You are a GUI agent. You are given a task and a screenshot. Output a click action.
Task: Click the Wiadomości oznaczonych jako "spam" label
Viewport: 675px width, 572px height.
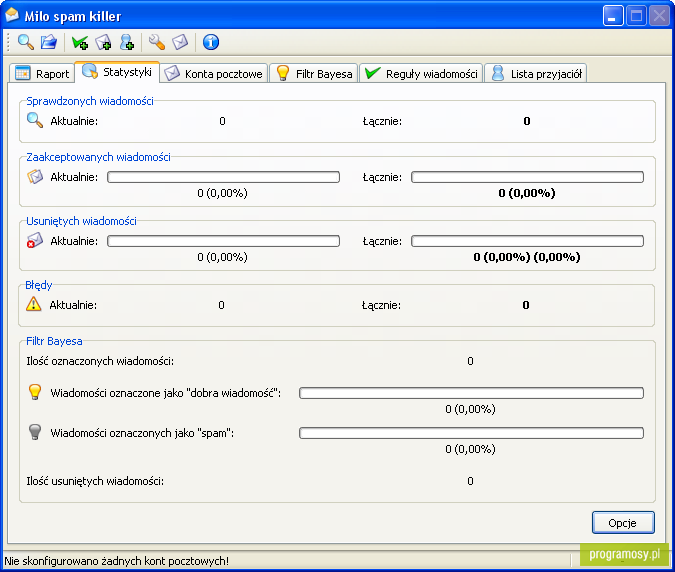142,433
